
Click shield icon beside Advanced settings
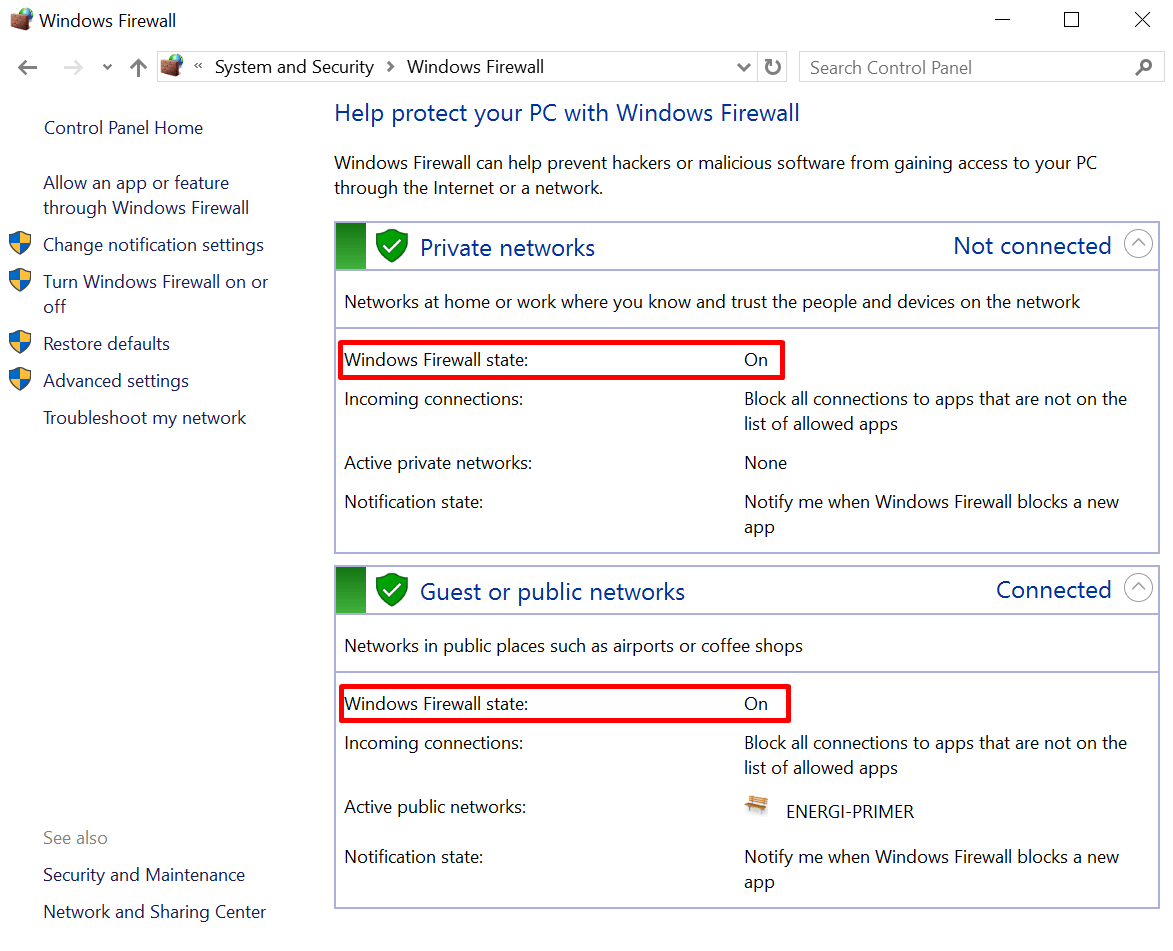tap(20, 379)
